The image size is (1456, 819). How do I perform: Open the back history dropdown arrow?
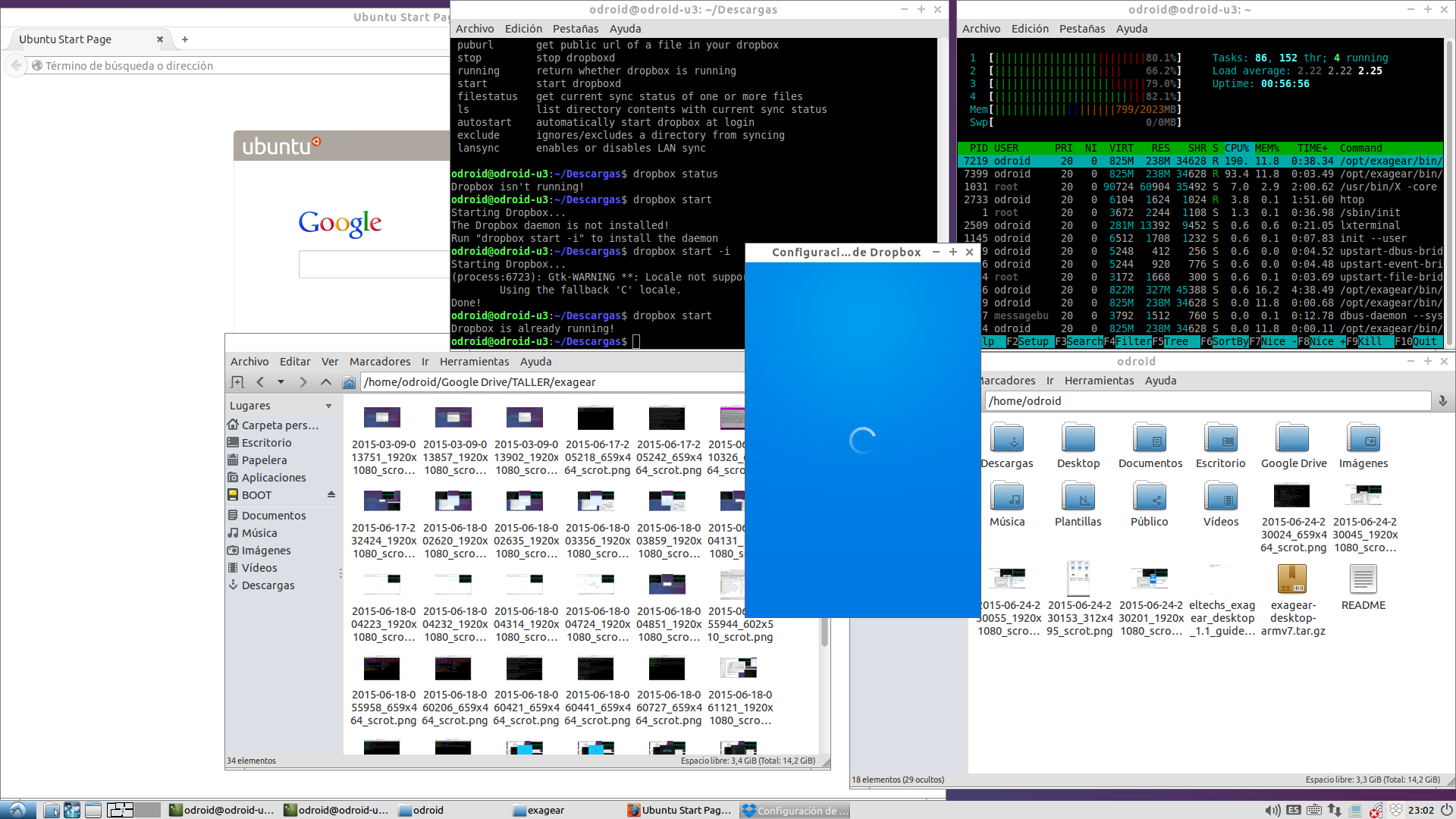(281, 382)
